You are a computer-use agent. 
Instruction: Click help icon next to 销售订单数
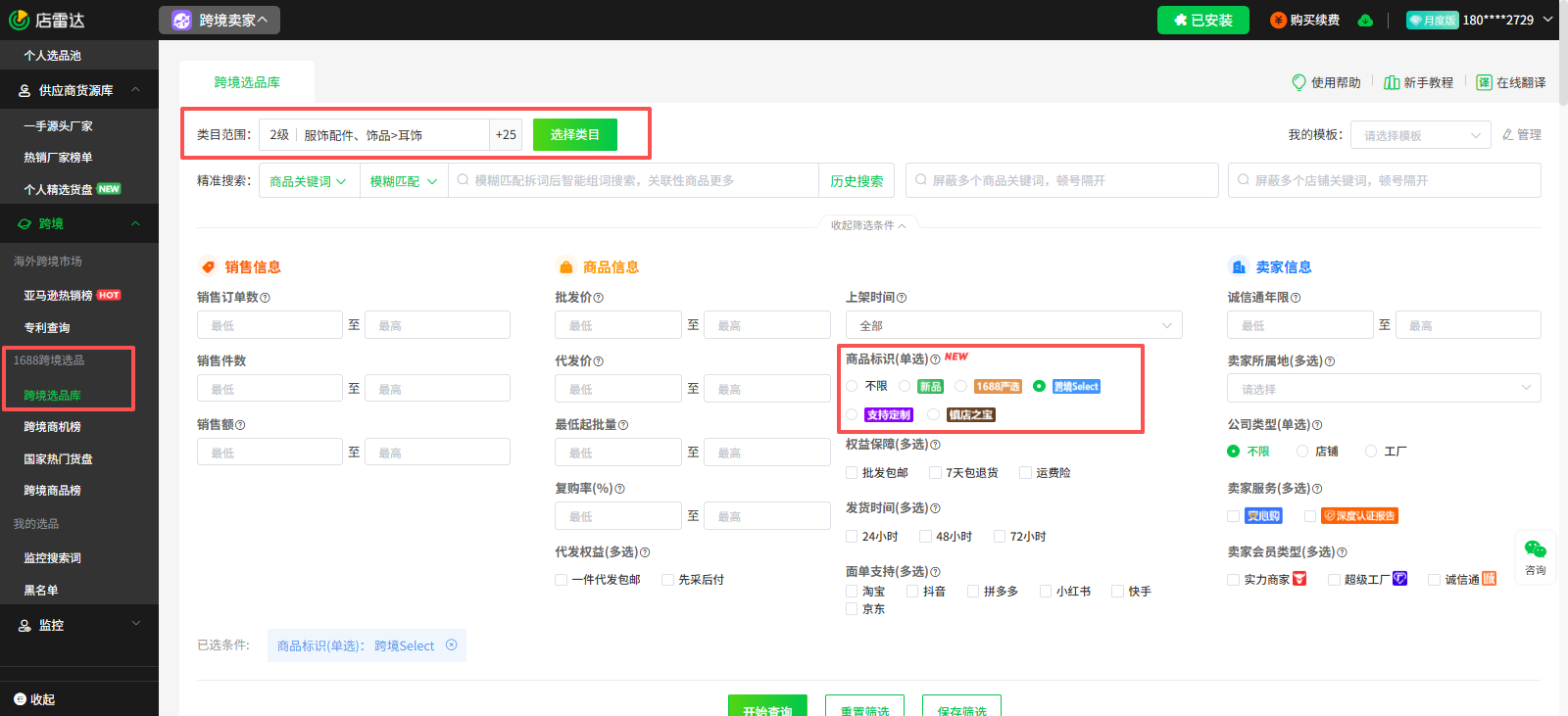pos(266,298)
